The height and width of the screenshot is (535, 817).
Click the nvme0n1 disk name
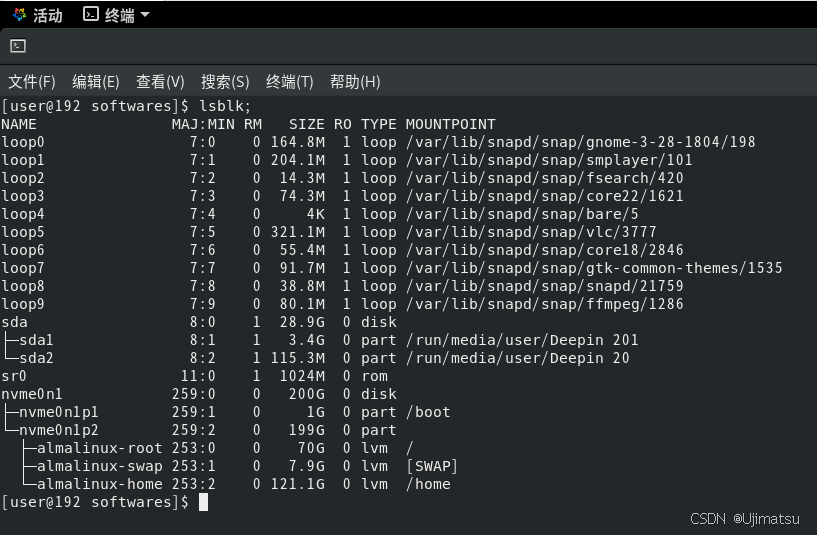coord(32,394)
